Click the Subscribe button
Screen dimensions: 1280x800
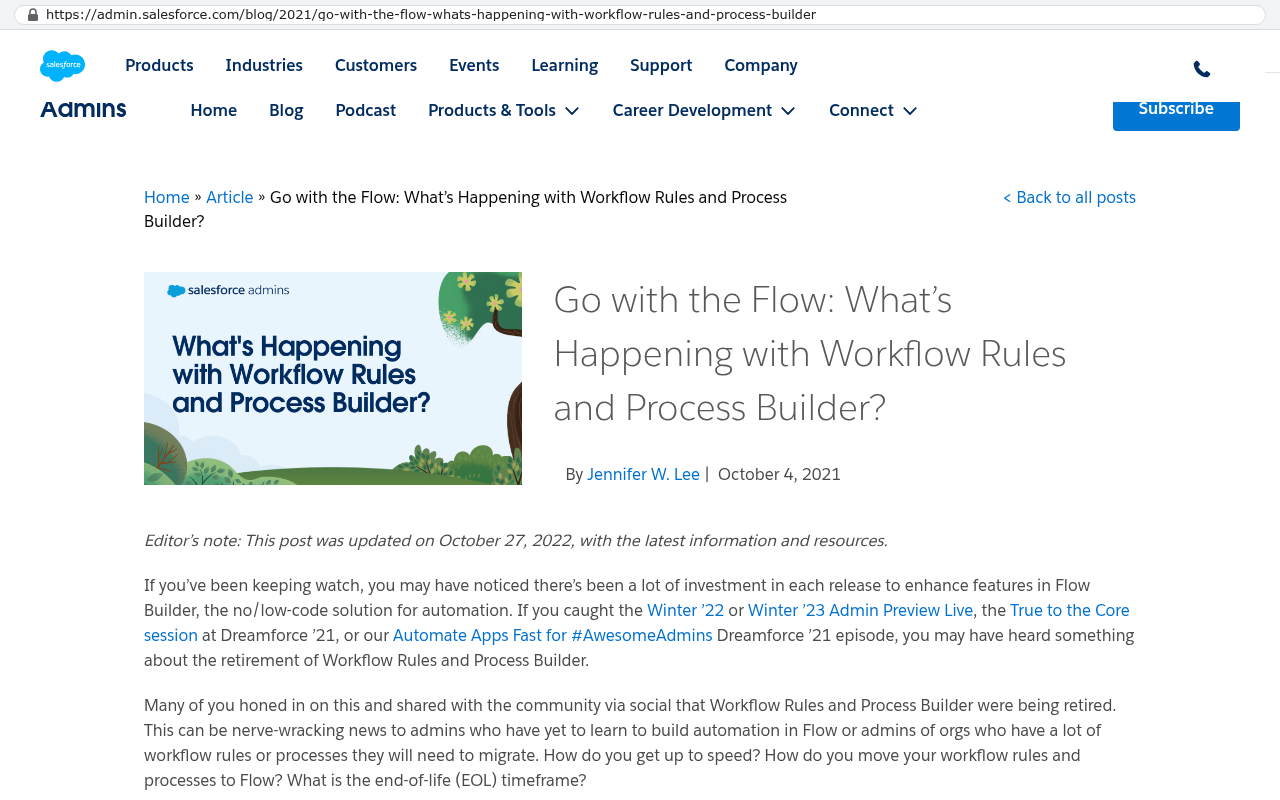pyautogui.click(x=1176, y=115)
